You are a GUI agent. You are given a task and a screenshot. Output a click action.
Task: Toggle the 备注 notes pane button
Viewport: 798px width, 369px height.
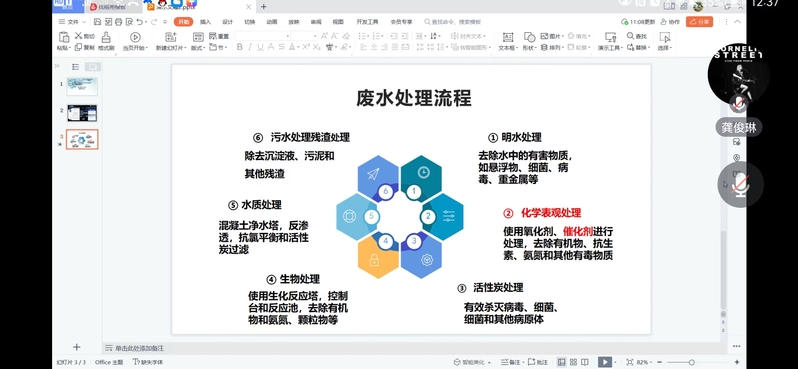511,362
